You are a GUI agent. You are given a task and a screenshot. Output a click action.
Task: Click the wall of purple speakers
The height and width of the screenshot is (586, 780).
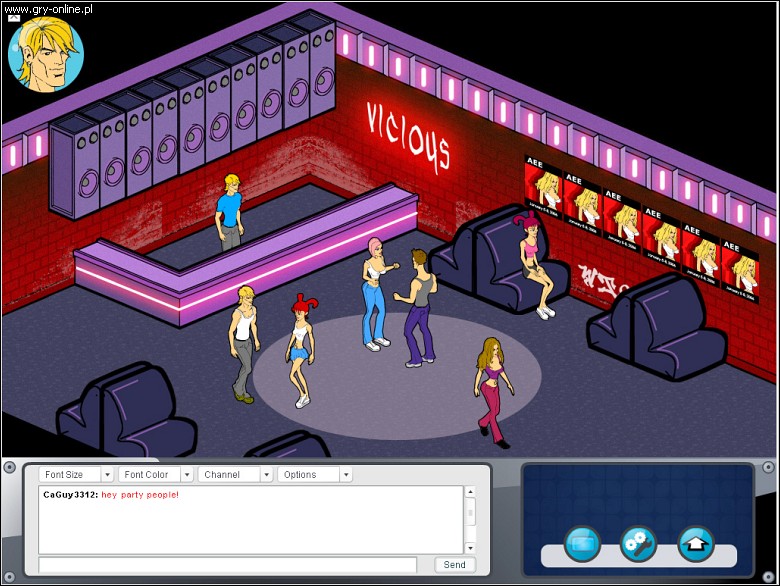194,114
